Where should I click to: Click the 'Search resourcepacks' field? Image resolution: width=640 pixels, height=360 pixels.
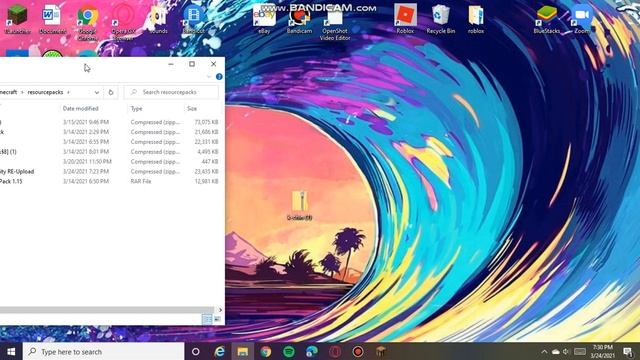pos(171,92)
